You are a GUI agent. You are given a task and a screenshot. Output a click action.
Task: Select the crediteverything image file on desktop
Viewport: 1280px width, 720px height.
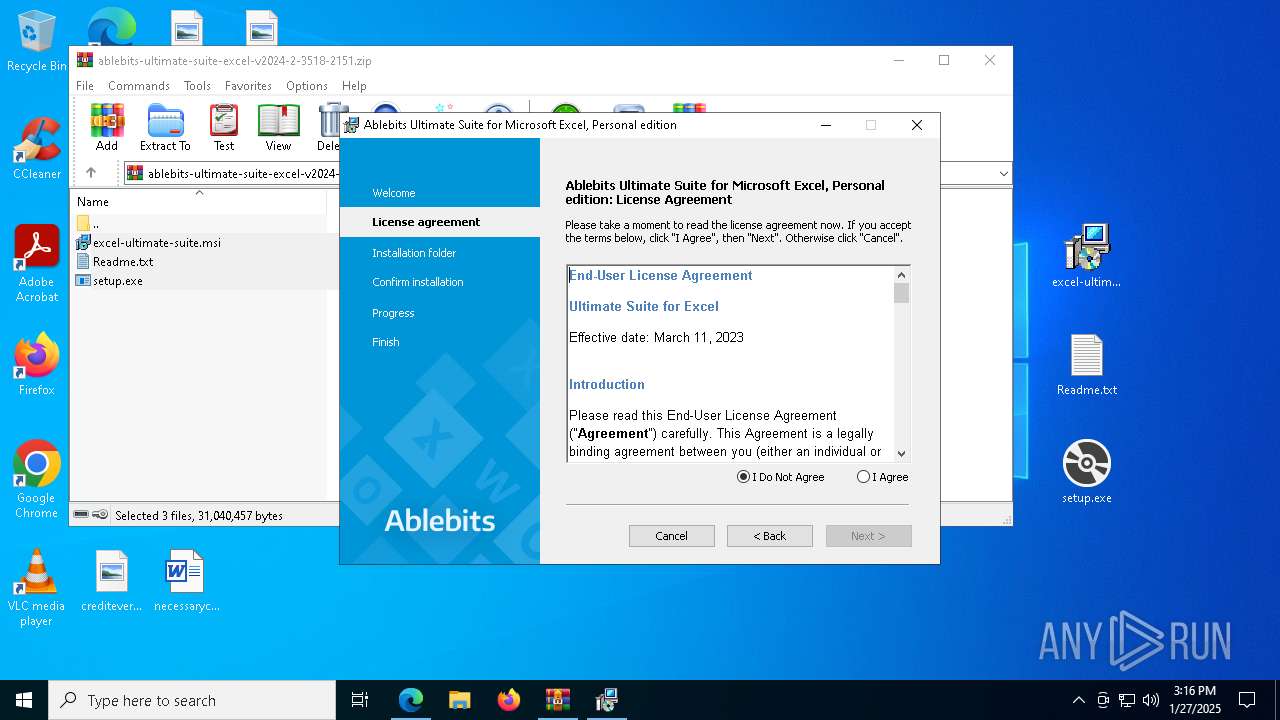pos(112,581)
